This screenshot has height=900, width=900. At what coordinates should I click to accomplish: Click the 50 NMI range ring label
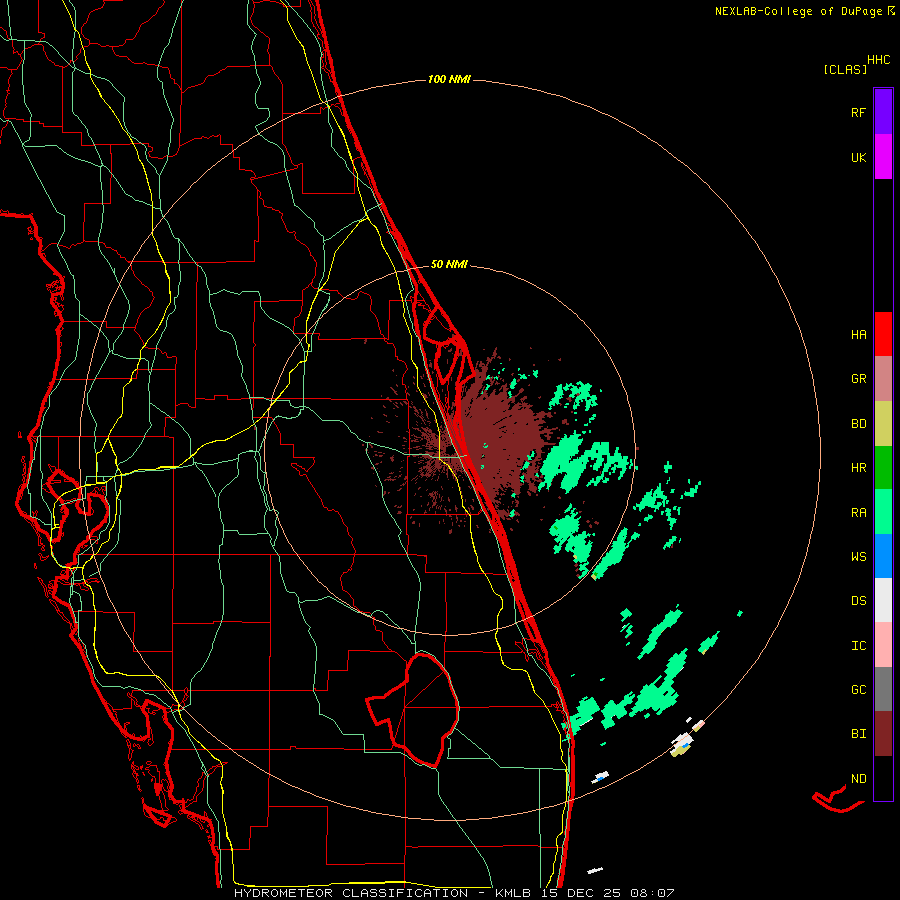449,264
